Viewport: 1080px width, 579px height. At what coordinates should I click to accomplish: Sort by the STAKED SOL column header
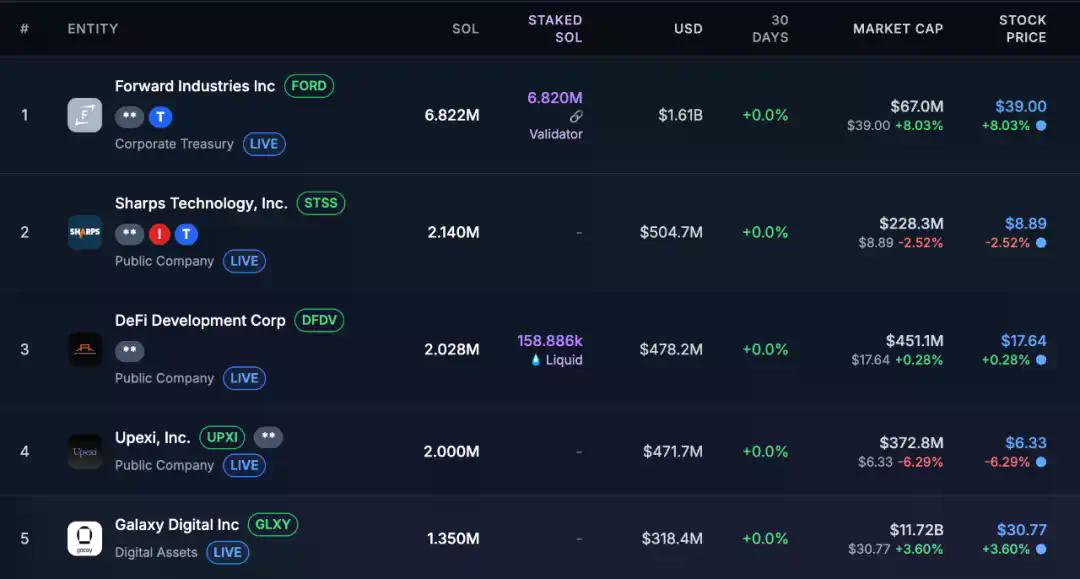555,28
